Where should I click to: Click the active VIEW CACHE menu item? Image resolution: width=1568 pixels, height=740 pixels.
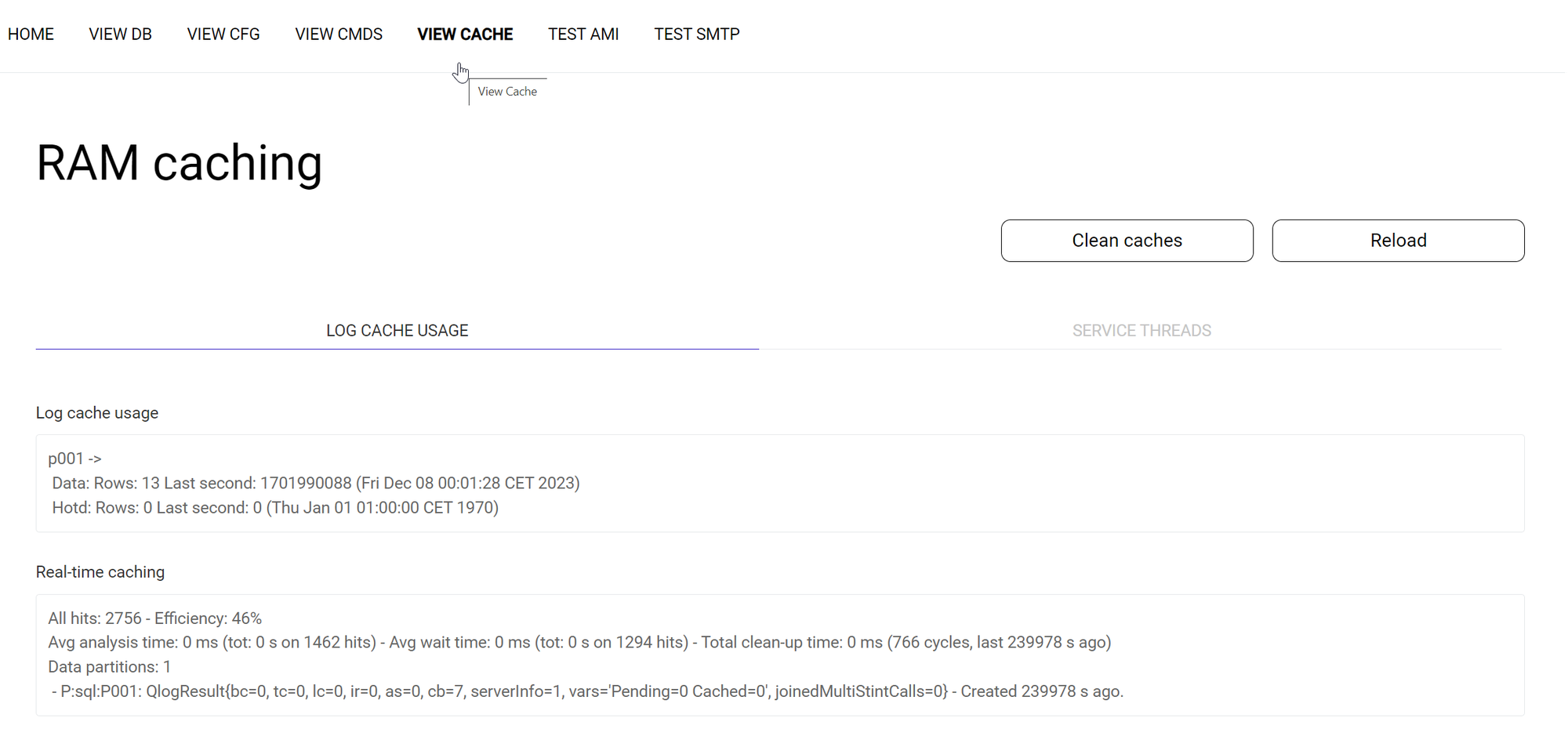click(x=465, y=34)
